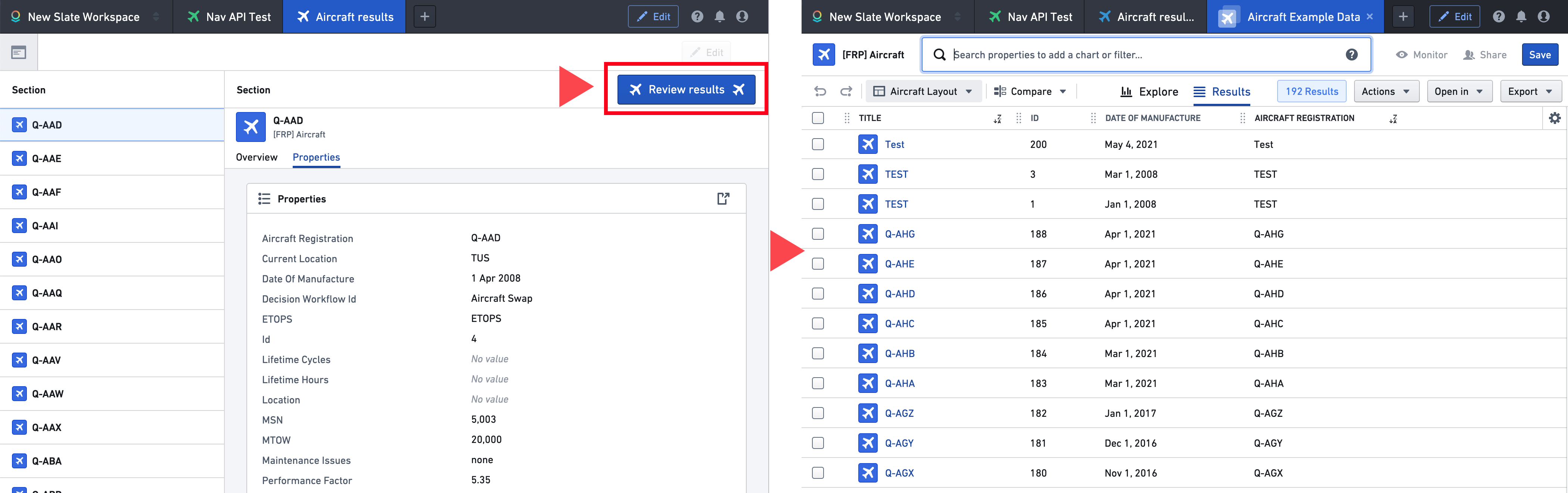1568x493 pixels.
Task: Sort by TITLE column sort icon
Action: tap(997, 119)
